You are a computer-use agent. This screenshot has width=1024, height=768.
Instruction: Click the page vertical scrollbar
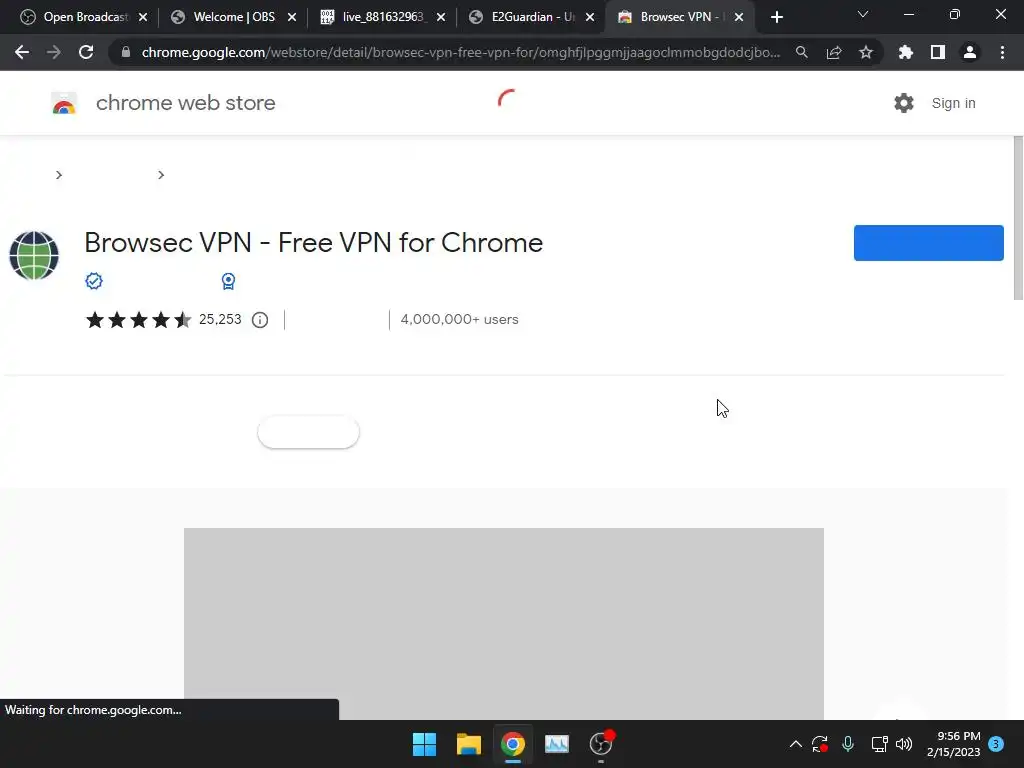click(x=1017, y=218)
